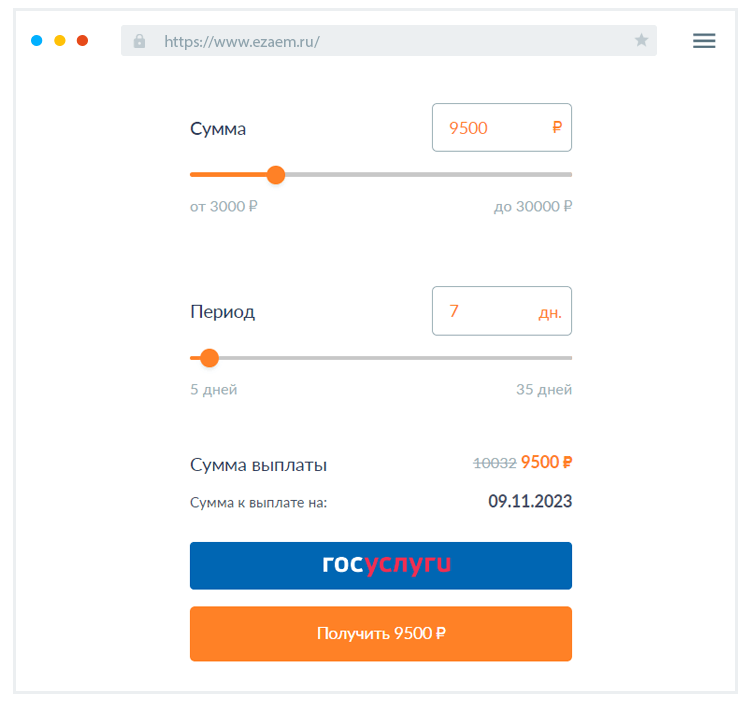Click the repayment date 09.11.2023

[x=530, y=502]
